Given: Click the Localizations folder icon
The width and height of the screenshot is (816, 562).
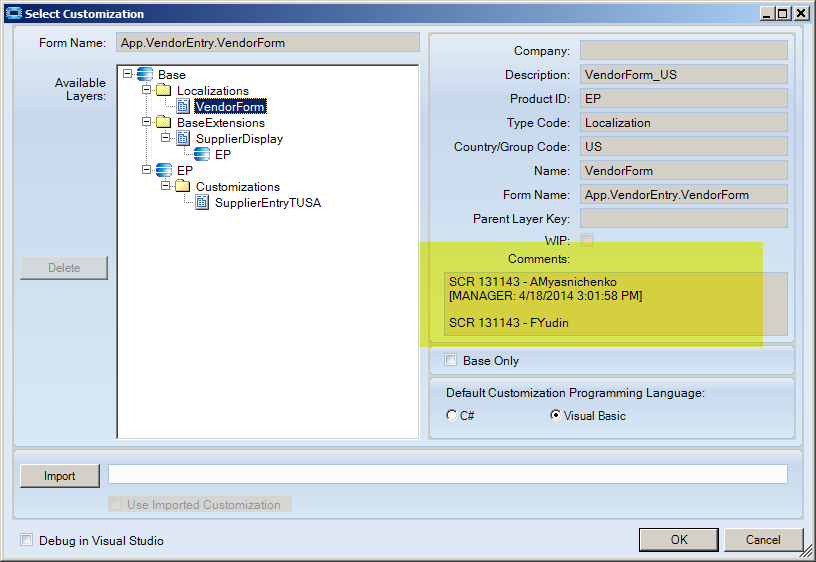Looking at the screenshot, I should point(163,90).
